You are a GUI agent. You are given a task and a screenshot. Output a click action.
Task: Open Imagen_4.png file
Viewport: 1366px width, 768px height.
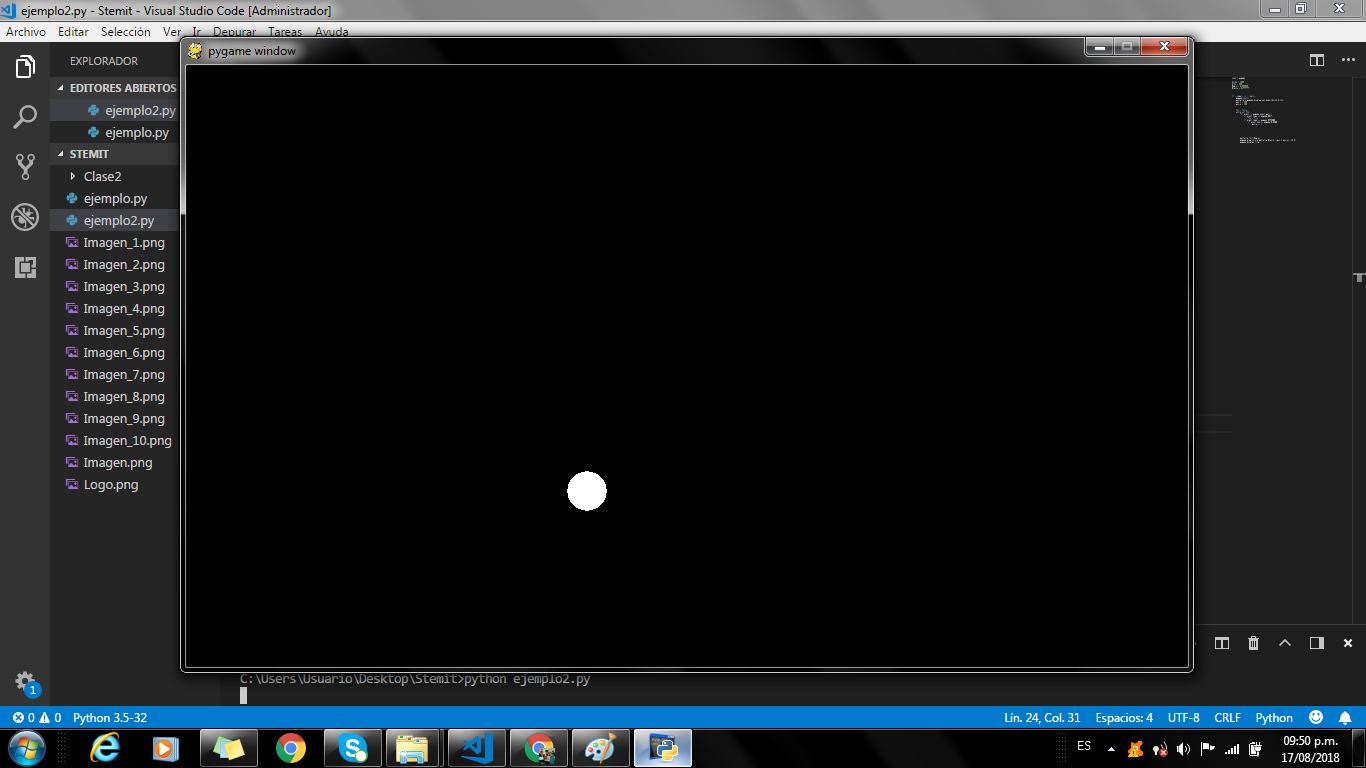[x=115, y=308]
